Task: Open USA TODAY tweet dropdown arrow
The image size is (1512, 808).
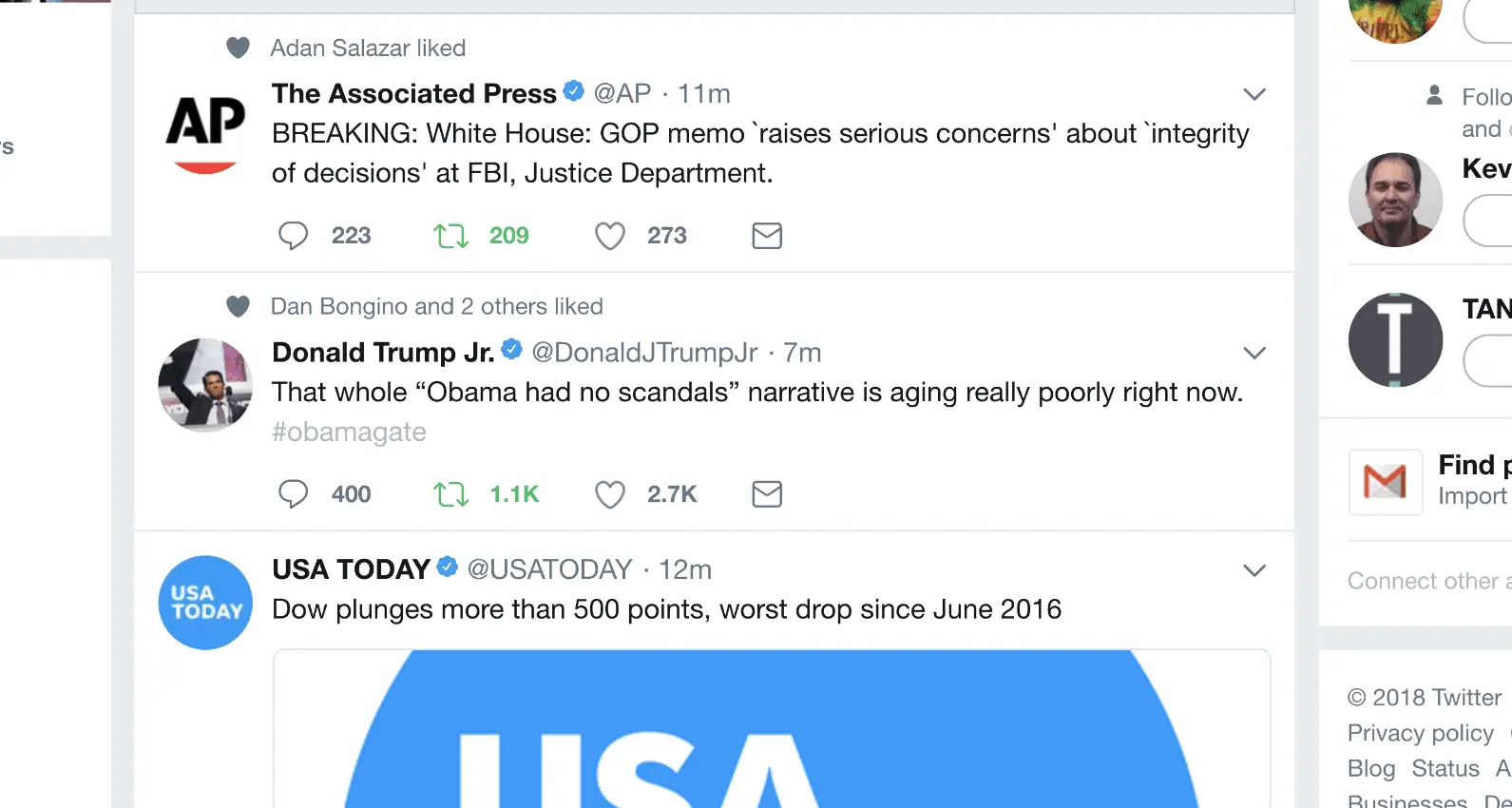Action: (1254, 570)
